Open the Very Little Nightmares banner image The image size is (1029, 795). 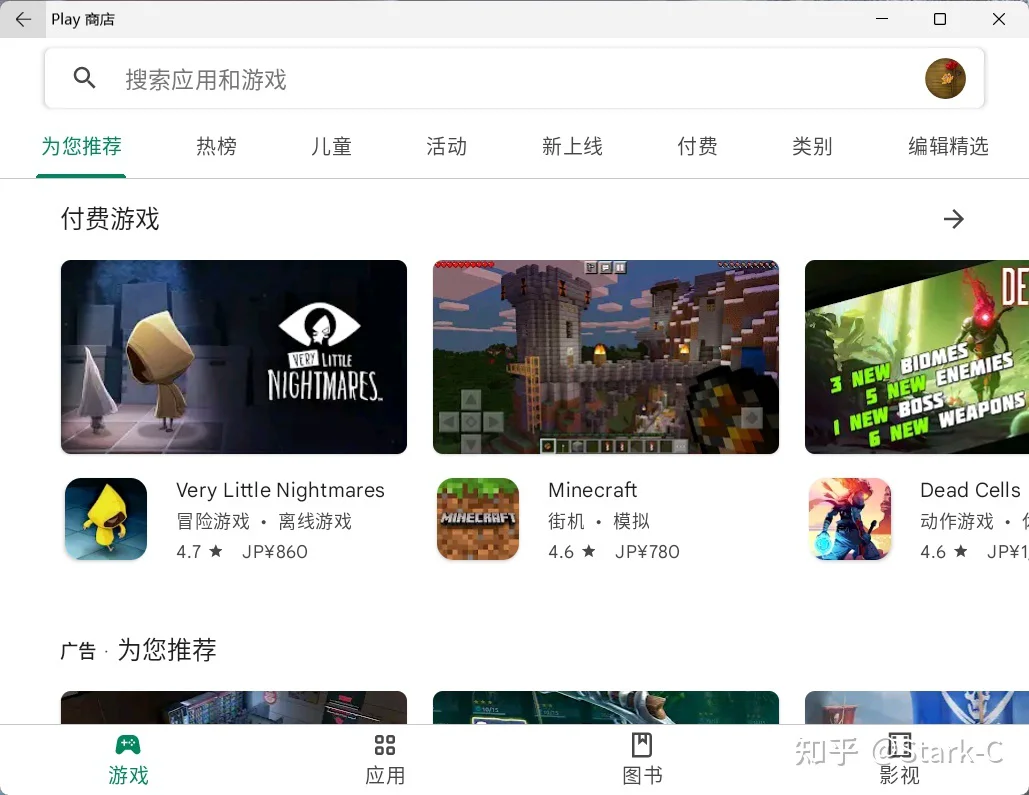(234, 356)
